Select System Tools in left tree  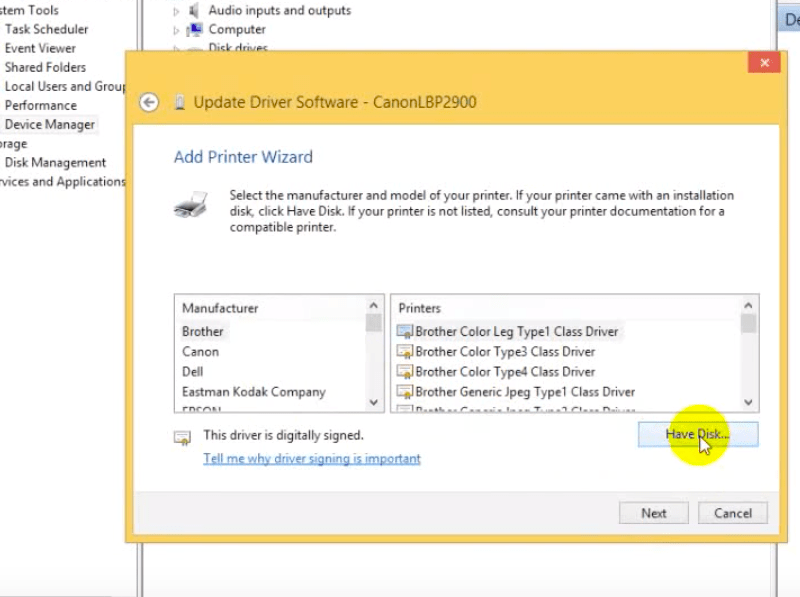29,10
